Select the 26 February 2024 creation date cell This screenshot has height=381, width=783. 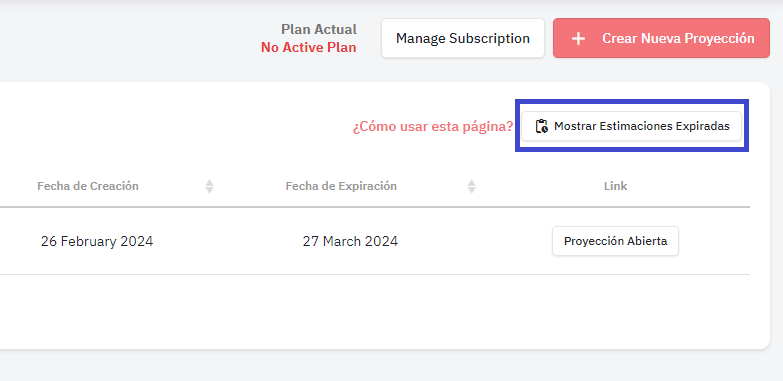97,242
